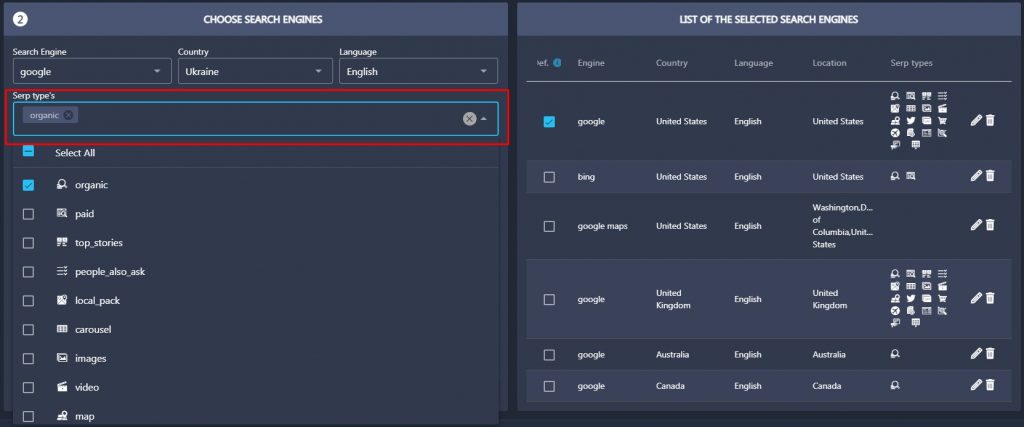The width and height of the screenshot is (1024, 427).
Task: Toggle the Select All checkbox
Action: pyautogui.click(x=28, y=151)
